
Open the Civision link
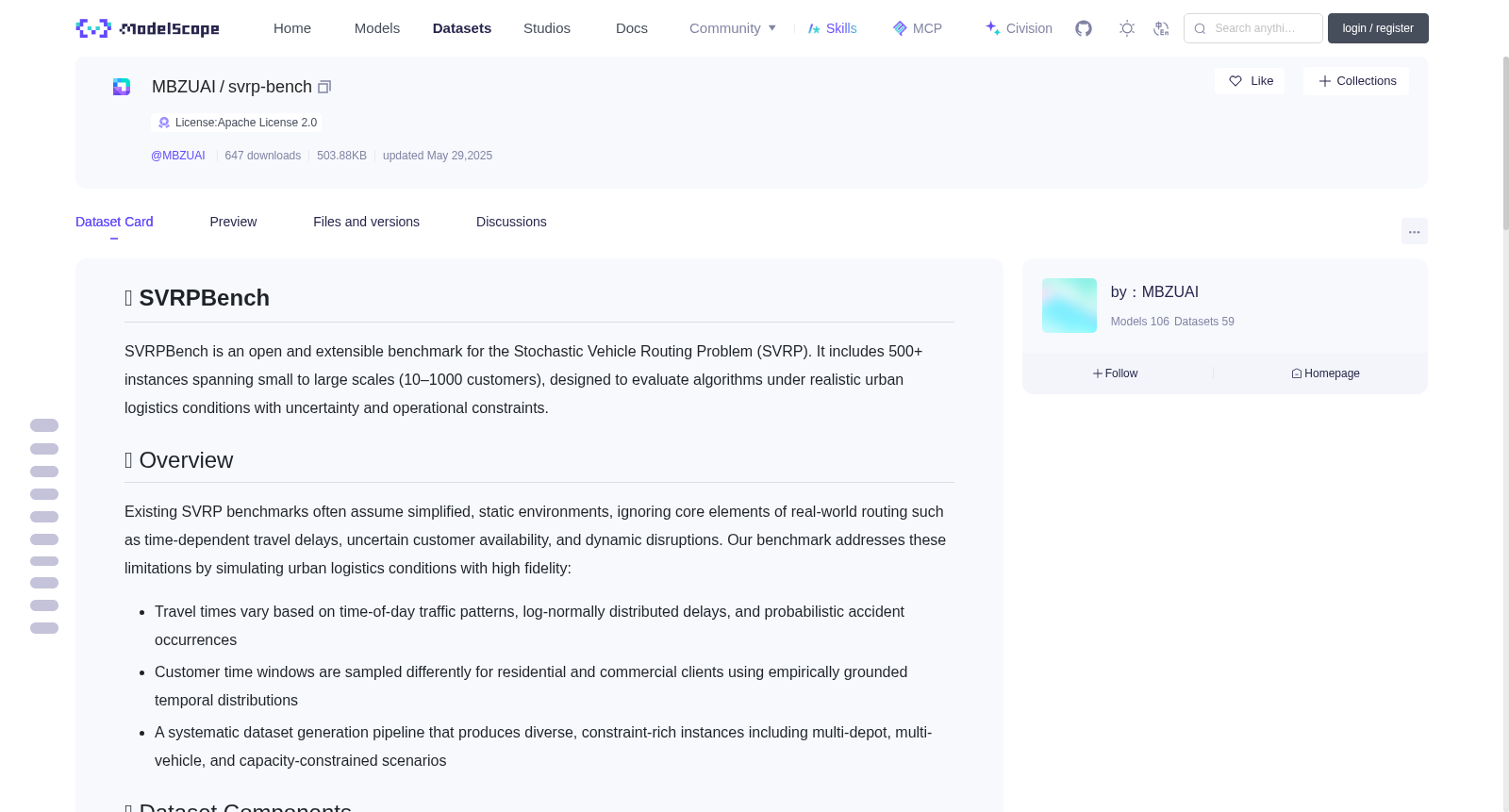pos(1019,28)
